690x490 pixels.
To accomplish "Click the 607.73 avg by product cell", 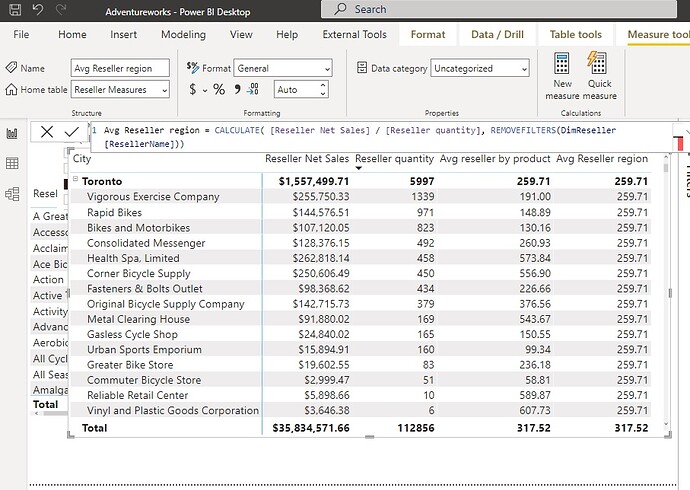I will pos(535,410).
